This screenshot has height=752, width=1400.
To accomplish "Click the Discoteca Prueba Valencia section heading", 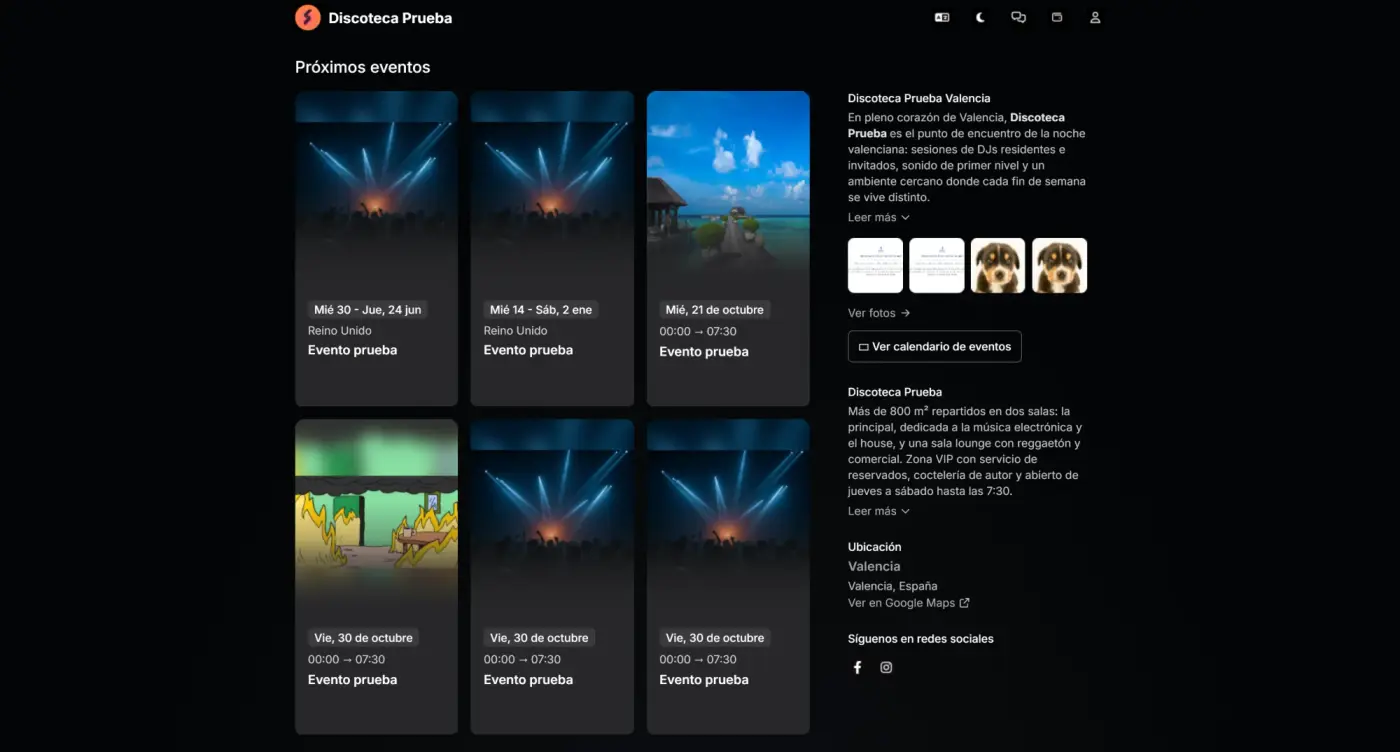I will coord(919,98).
